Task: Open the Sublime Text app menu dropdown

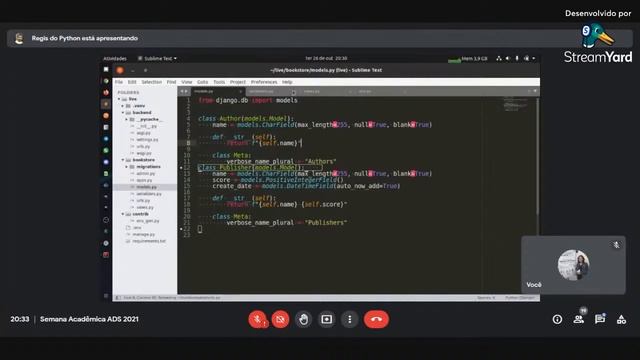Action: [x=158, y=59]
